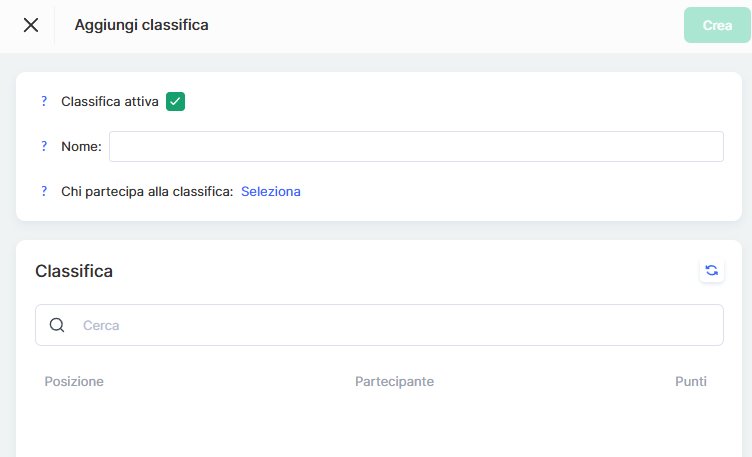Click the Nome field label
The width and height of the screenshot is (752, 457).
(x=81, y=146)
